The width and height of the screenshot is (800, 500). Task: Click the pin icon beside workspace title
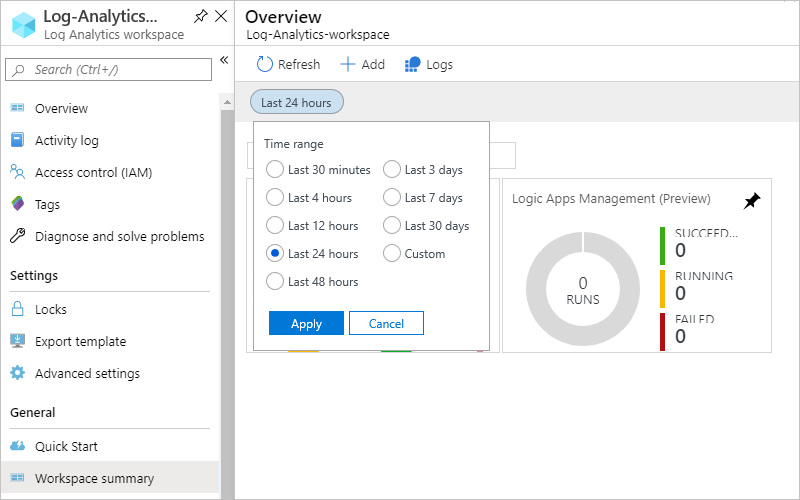201,17
